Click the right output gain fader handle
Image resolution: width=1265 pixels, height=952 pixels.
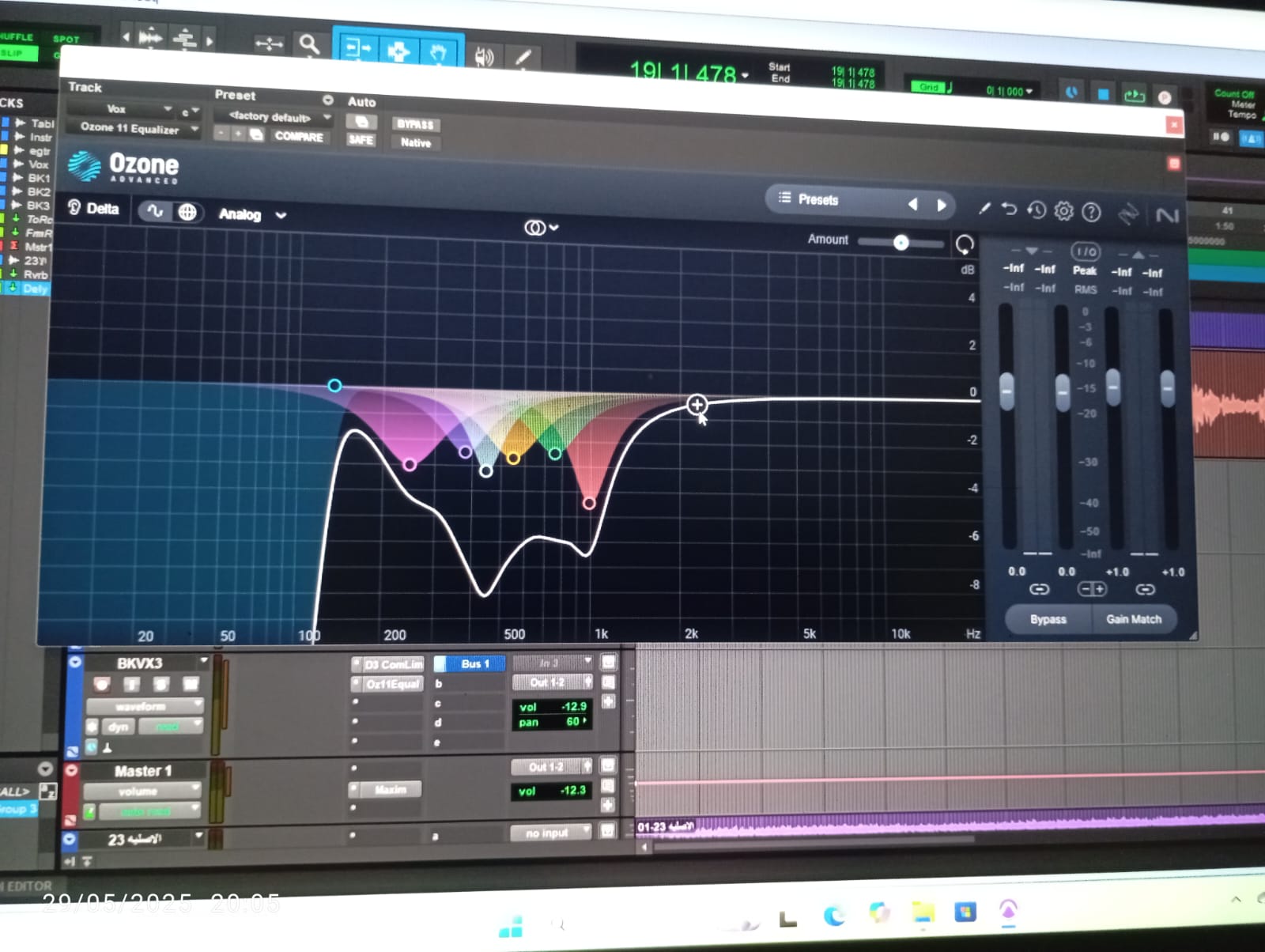(1167, 387)
